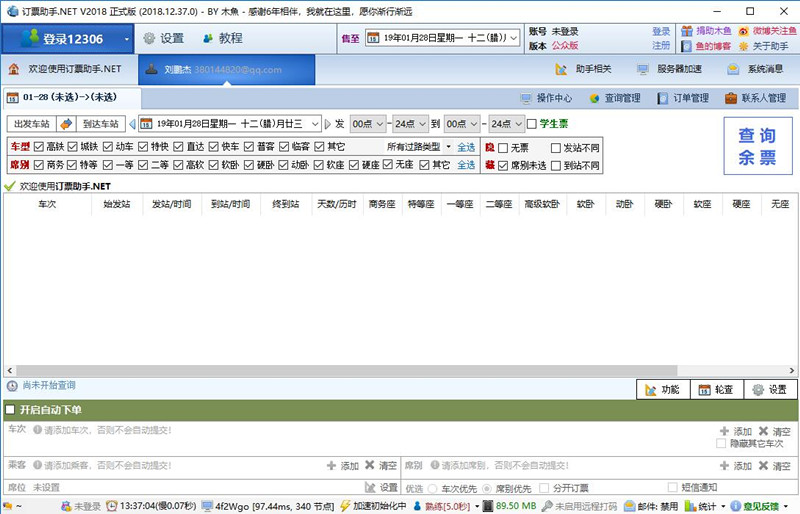Click 二等座 column header
The width and height of the screenshot is (800, 514).
499,204
